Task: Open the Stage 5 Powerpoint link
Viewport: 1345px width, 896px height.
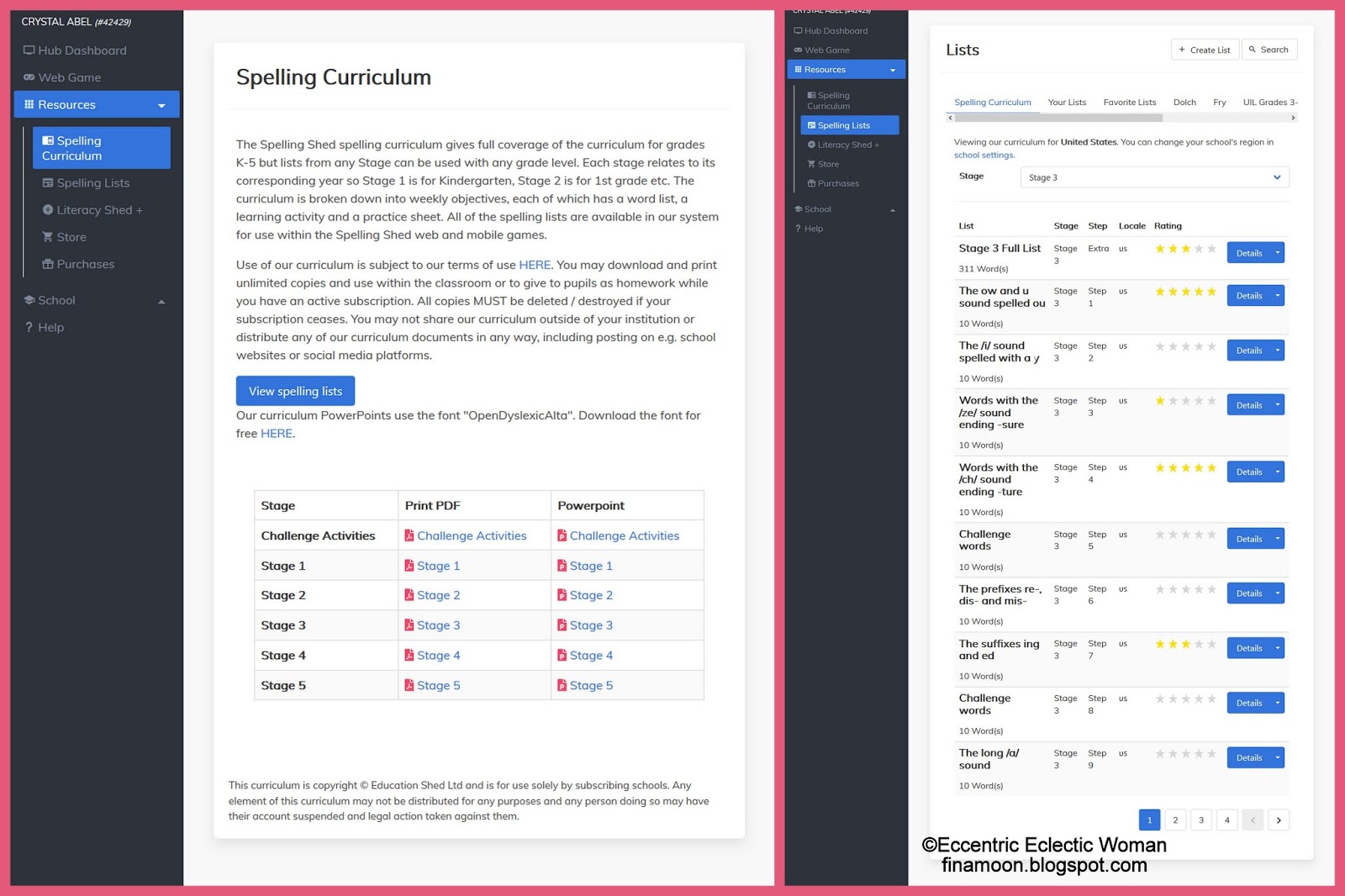Action: [x=591, y=686]
